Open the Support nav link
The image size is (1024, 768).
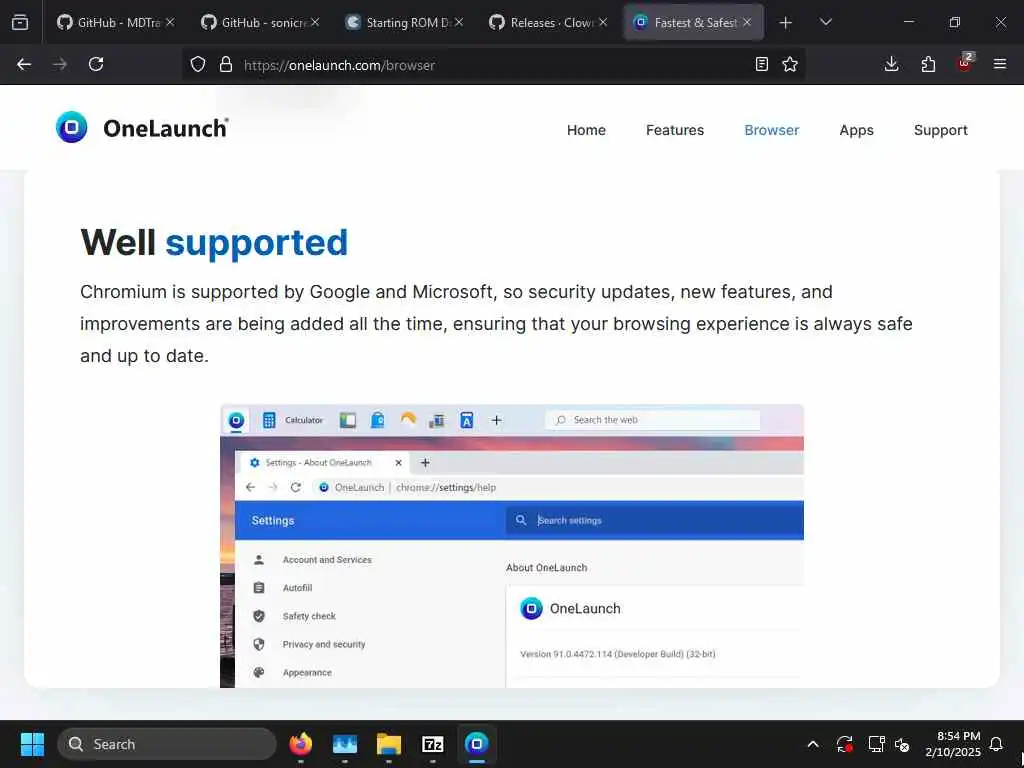[x=940, y=130]
